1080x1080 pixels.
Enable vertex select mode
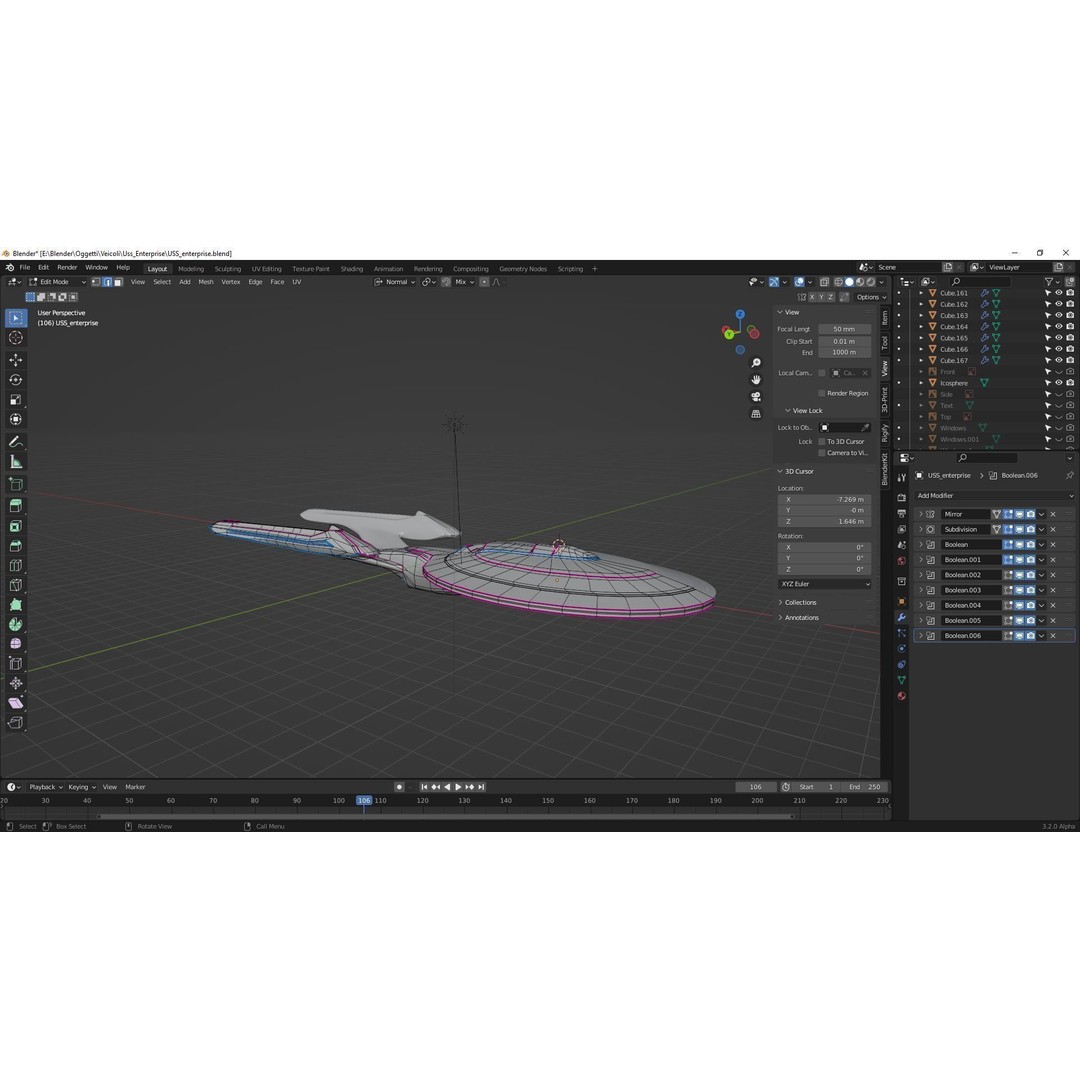[96, 282]
